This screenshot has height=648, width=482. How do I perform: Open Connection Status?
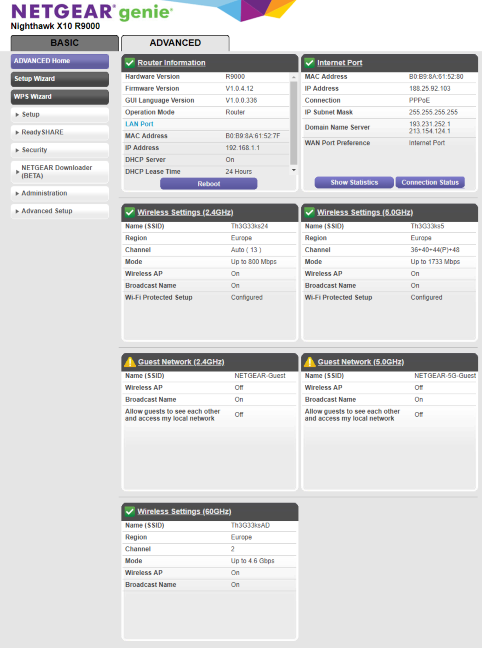click(430, 182)
